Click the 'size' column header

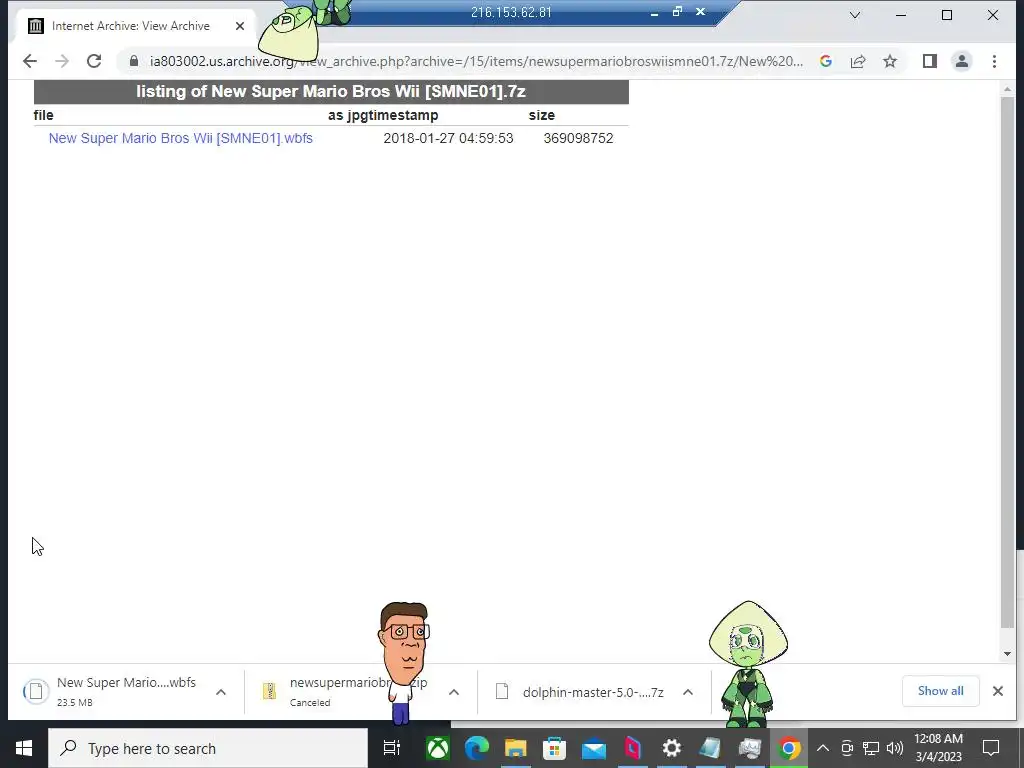click(x=541, y=116)
